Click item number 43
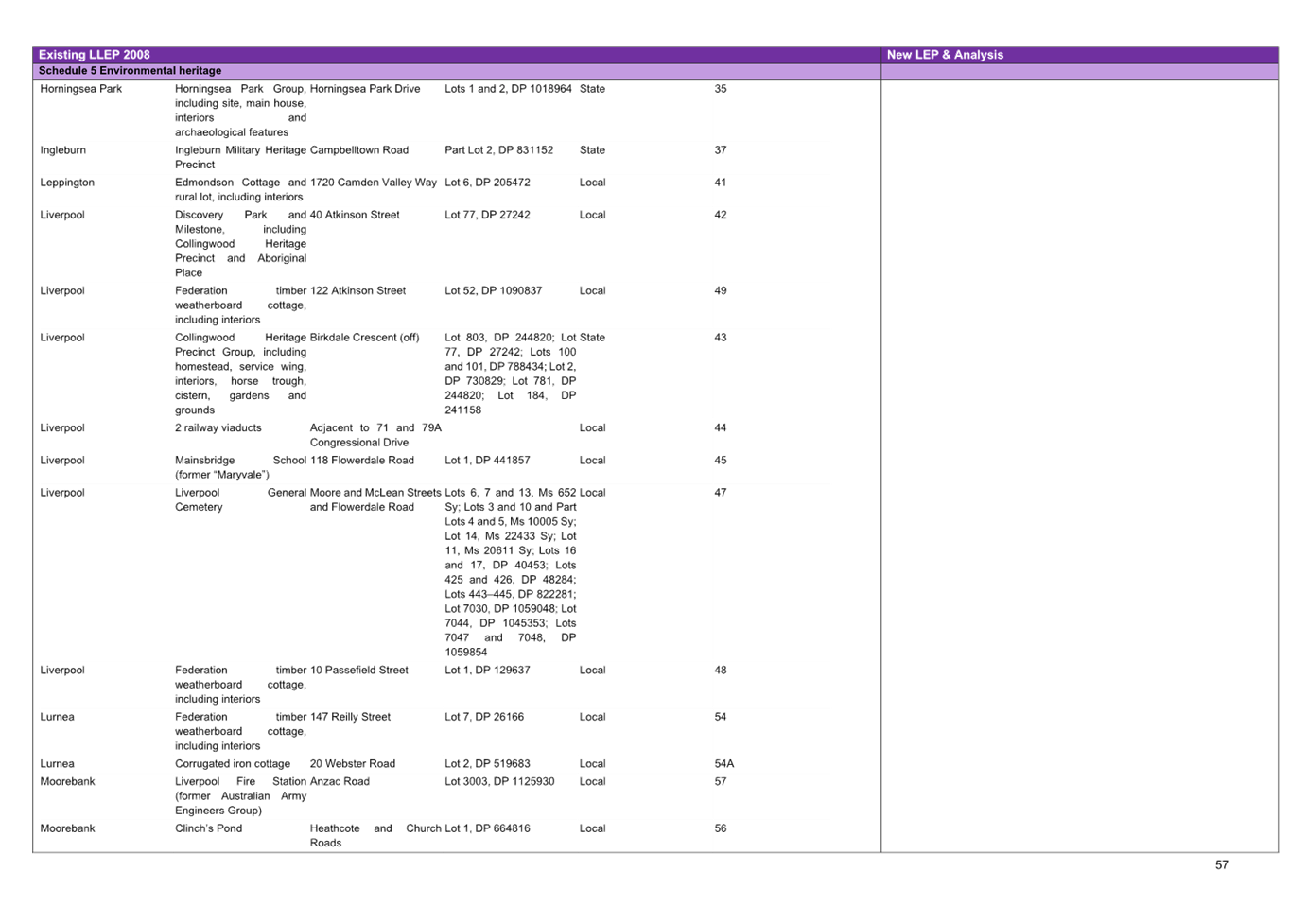Screen dimensions: 1307x924 [x=721, y=338]
